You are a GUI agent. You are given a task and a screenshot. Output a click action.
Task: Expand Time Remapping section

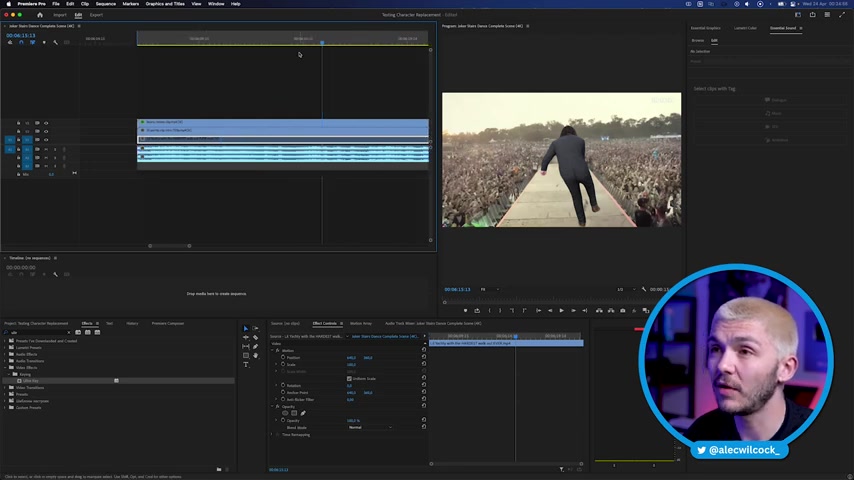pos(272,435)
